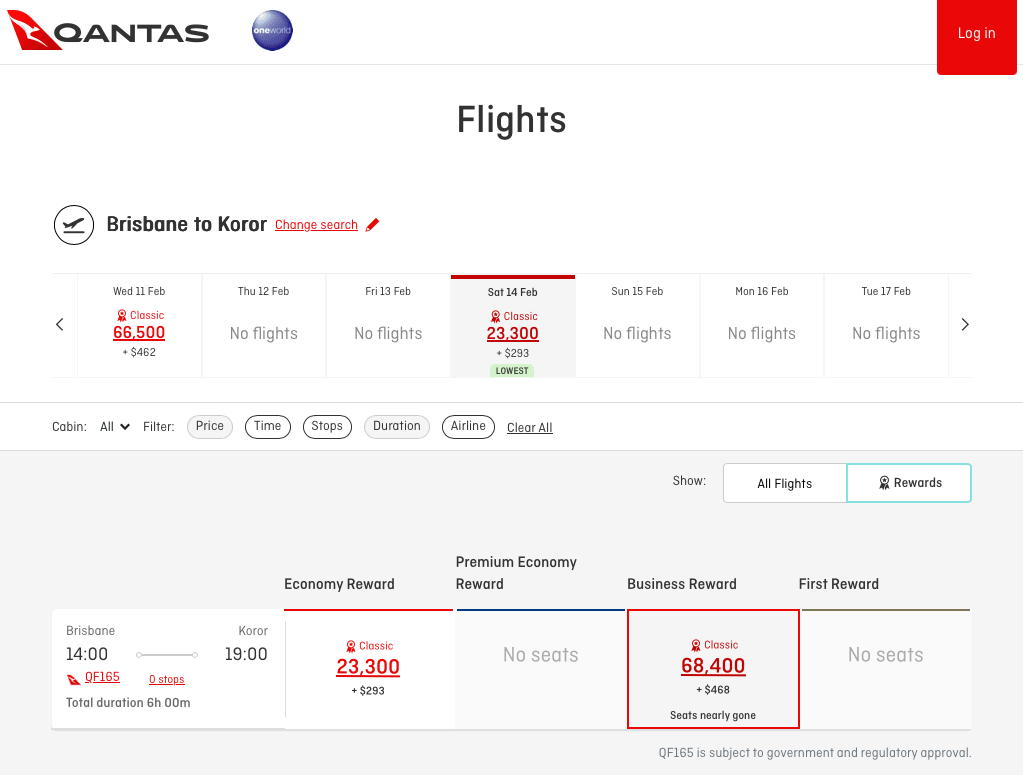Viewport: 1023px width, 775px height.
Task: Click the Qantas kangaroo logo
Action: [108, 31]
